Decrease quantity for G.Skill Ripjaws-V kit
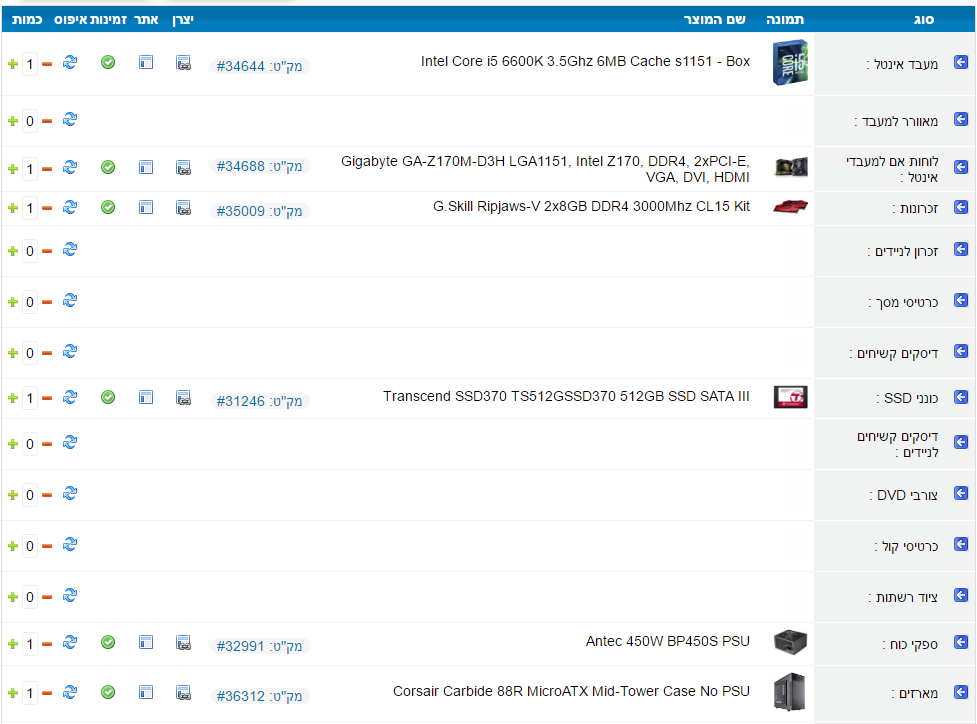Viewport: 977px width, 724px height. pos(47,208)
